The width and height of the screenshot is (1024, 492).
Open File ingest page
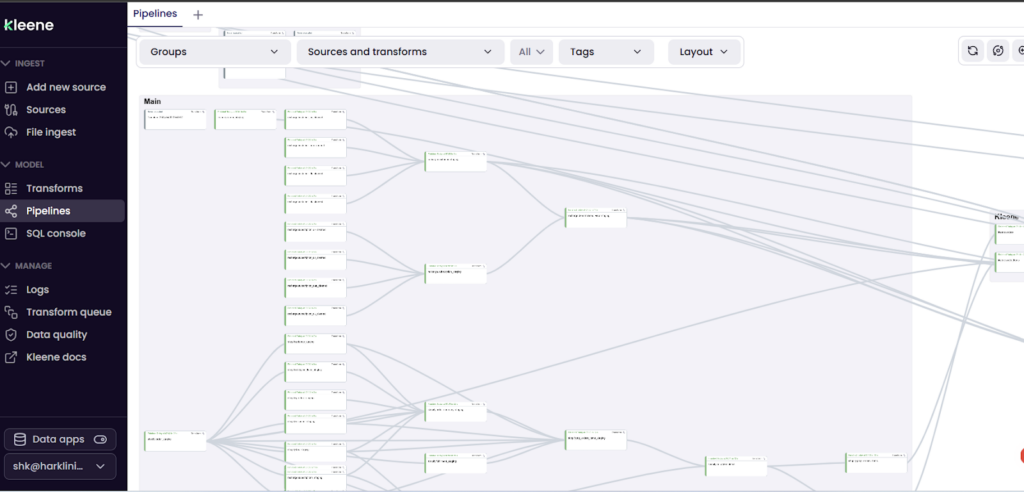pos(51,132)
